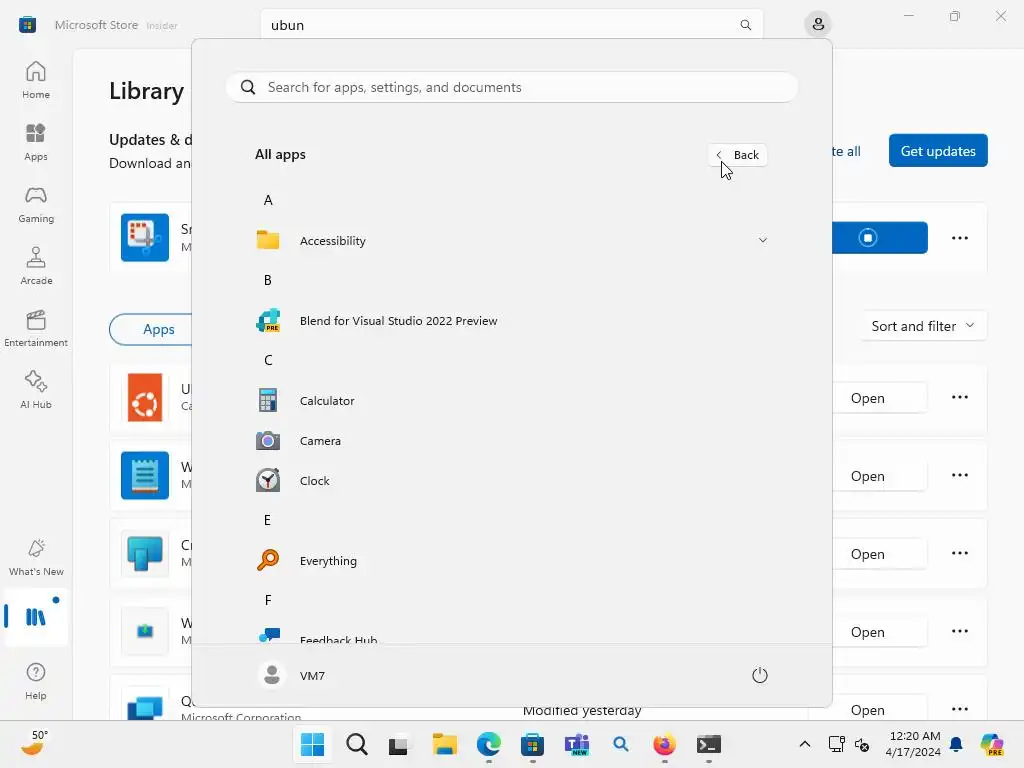Expand the Accessibility folder

coord(511,240)
